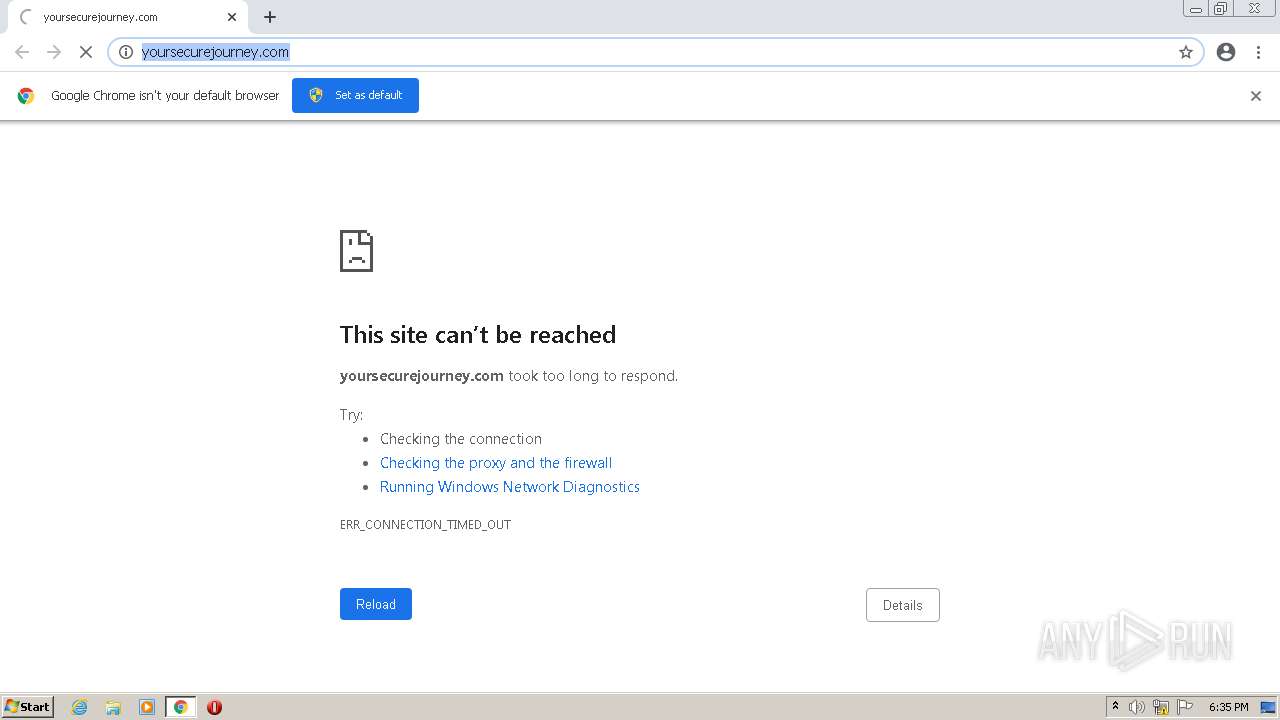Open the red Opera icon in taskbar

tap(214, 707)
